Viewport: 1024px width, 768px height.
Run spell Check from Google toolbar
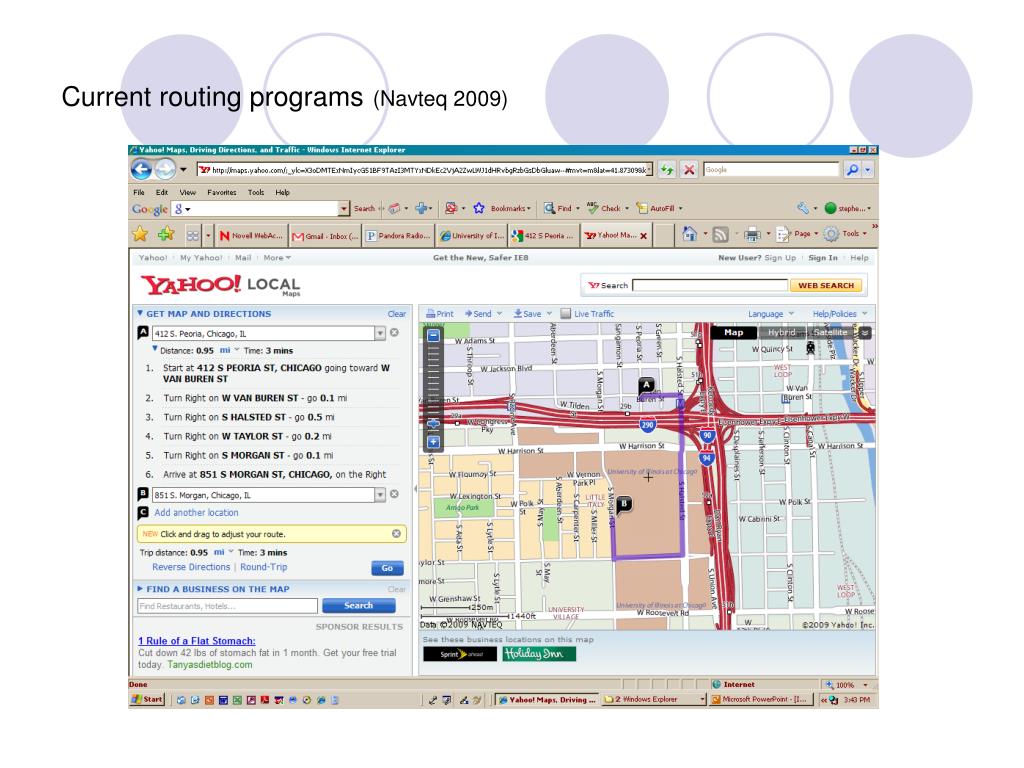(603, 208)
